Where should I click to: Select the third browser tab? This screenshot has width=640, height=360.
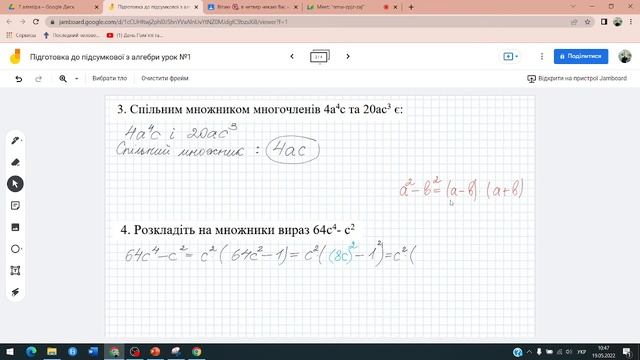click(x=253, y=7)
